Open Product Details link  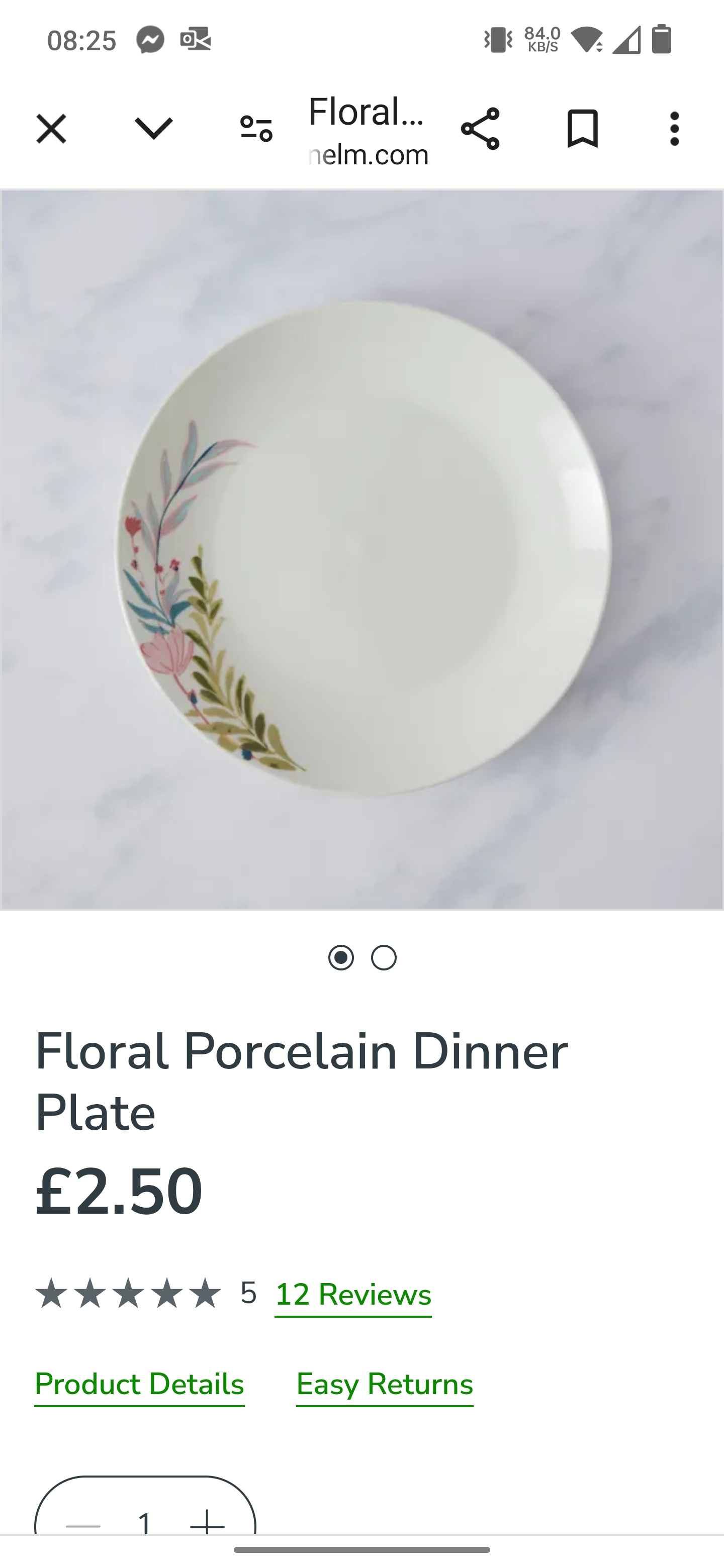pyautogui.click(x=139, y=1384)
